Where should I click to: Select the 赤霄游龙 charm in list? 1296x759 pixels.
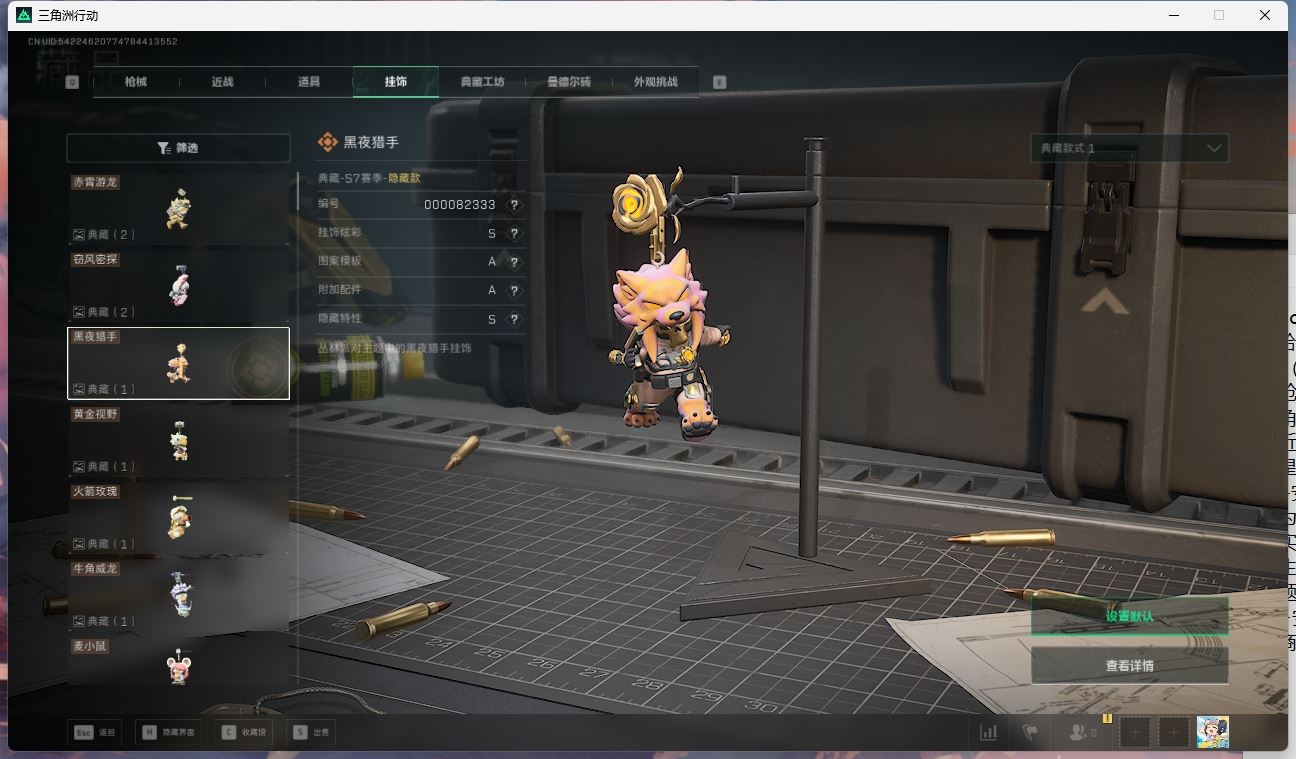point(178,209)
